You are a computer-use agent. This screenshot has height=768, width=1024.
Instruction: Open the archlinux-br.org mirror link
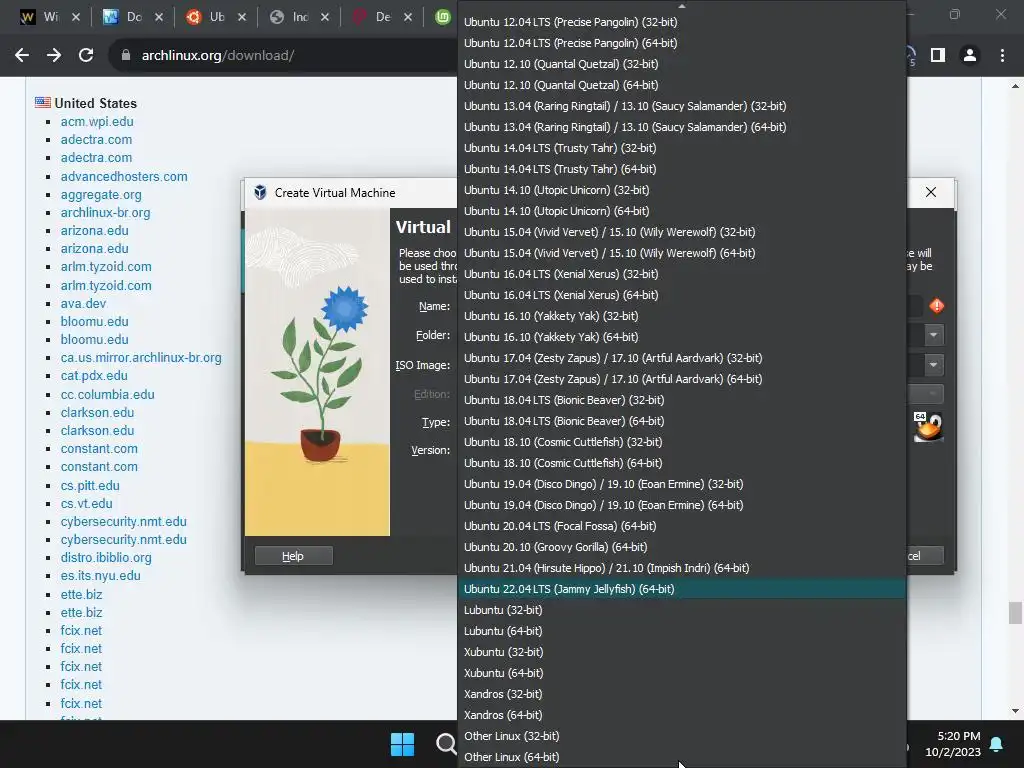[105, 212]
